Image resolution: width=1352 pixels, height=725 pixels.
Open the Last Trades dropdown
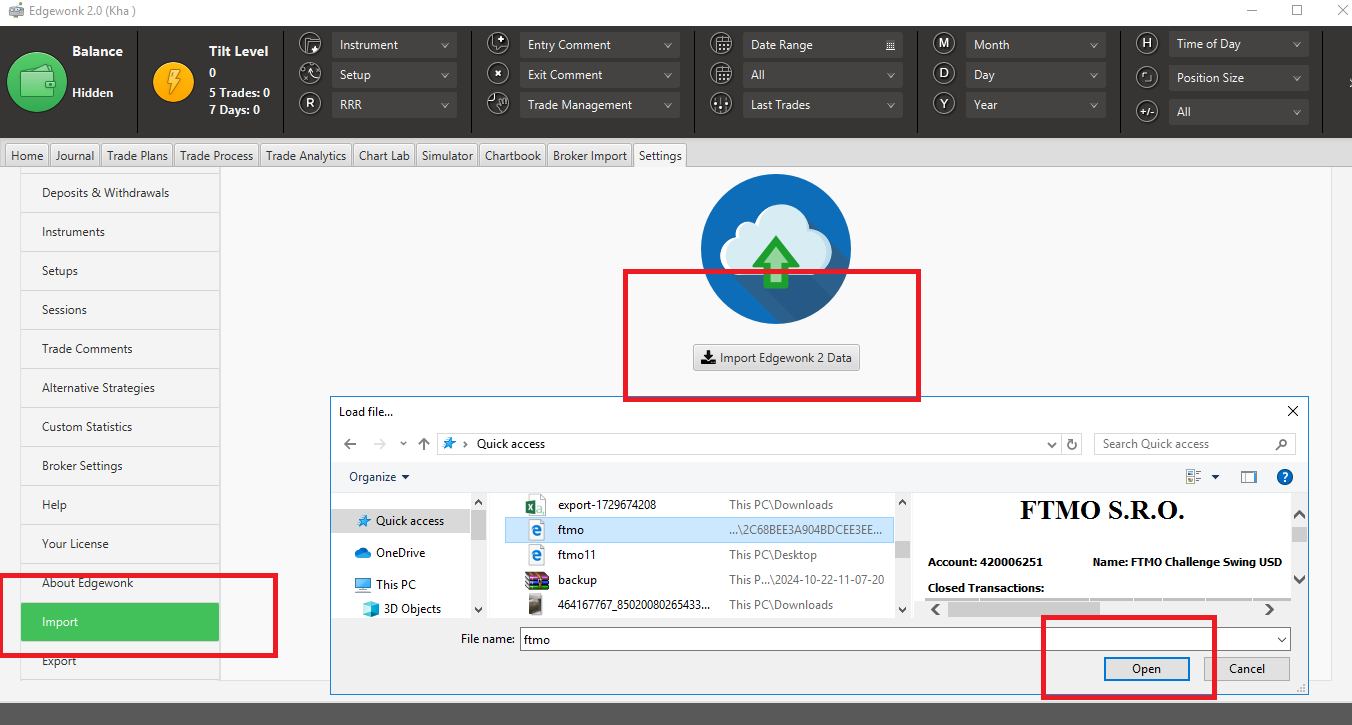(822, 105)
